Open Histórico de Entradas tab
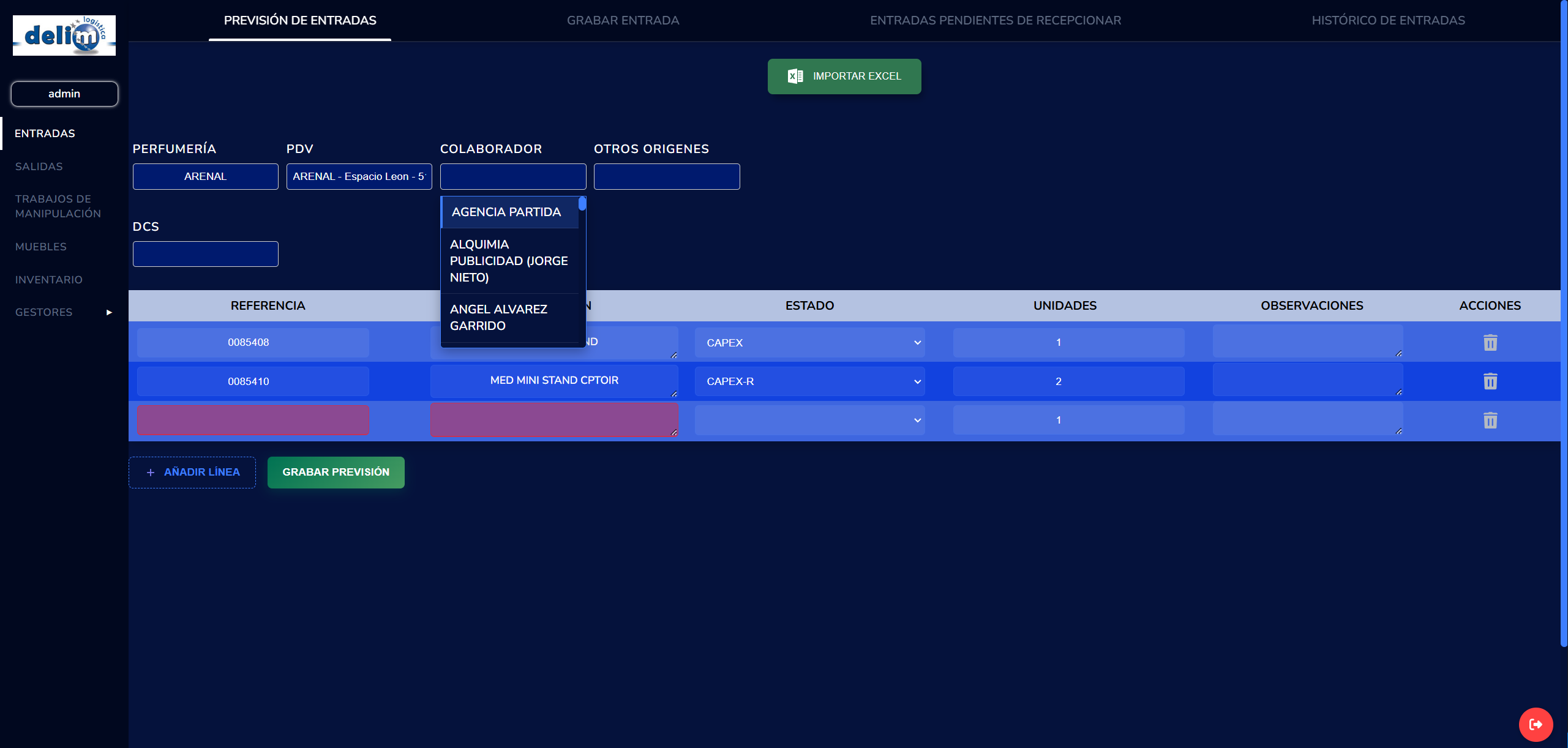 [1388, 20]
